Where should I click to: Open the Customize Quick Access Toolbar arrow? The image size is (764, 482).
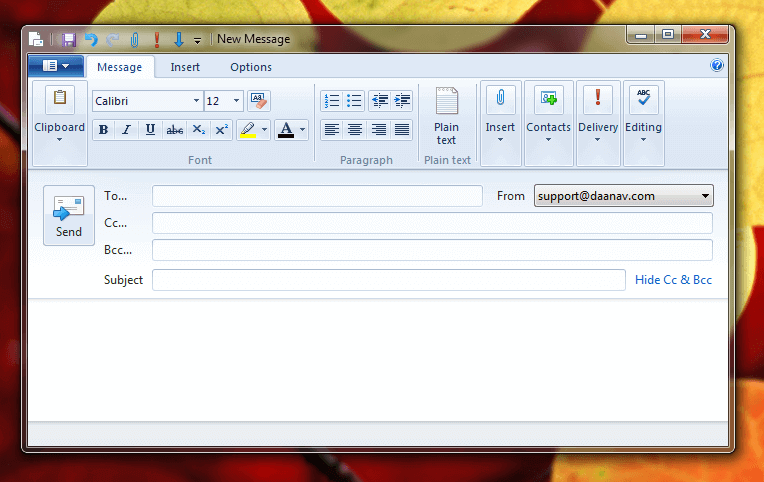coord(197,41)
